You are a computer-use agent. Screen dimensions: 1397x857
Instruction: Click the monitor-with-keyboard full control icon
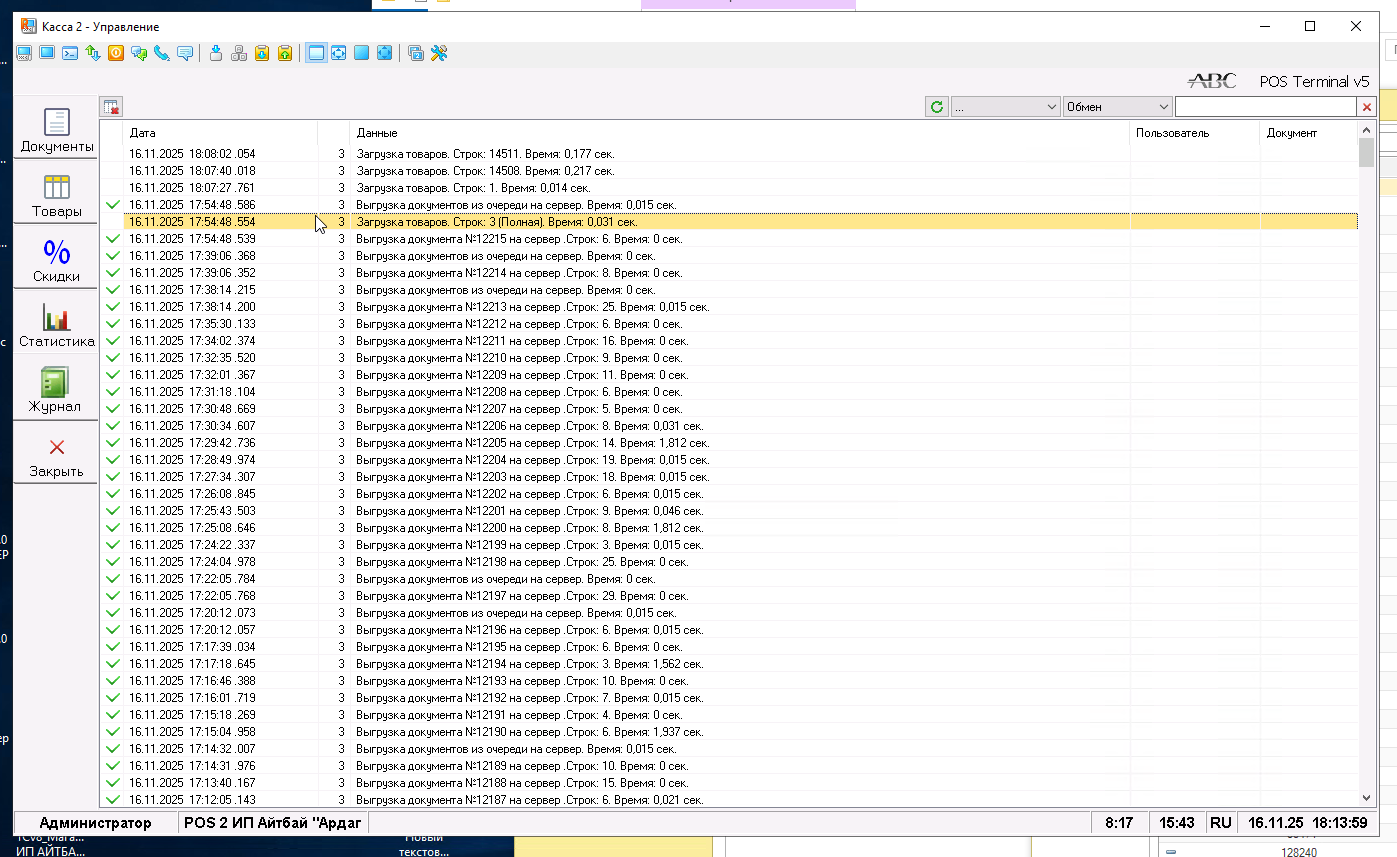coord(24,54)
